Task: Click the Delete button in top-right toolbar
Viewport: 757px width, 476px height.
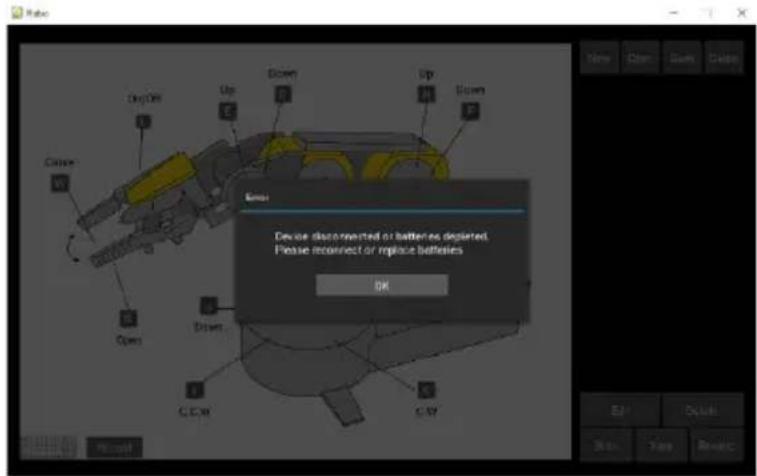Action: point(724,59)
